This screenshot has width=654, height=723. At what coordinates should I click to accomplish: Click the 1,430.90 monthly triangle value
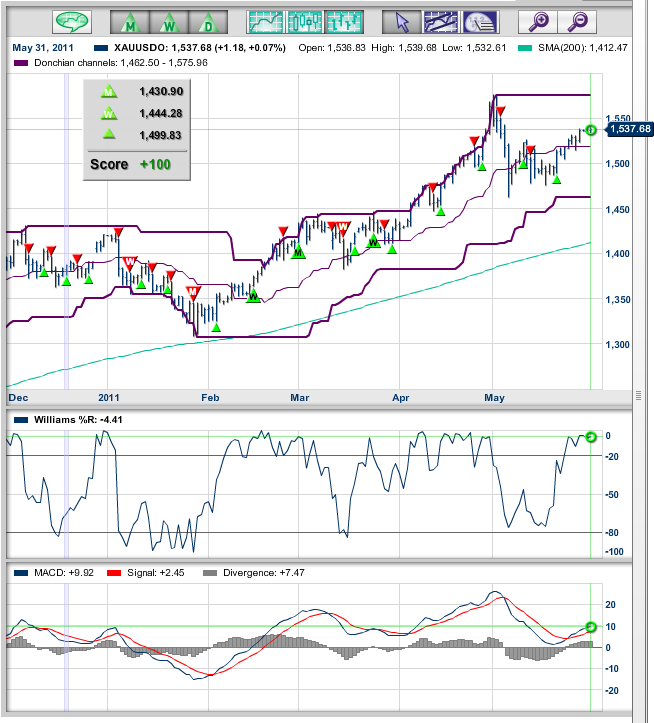pyautogui.click(x=159, y=91)
